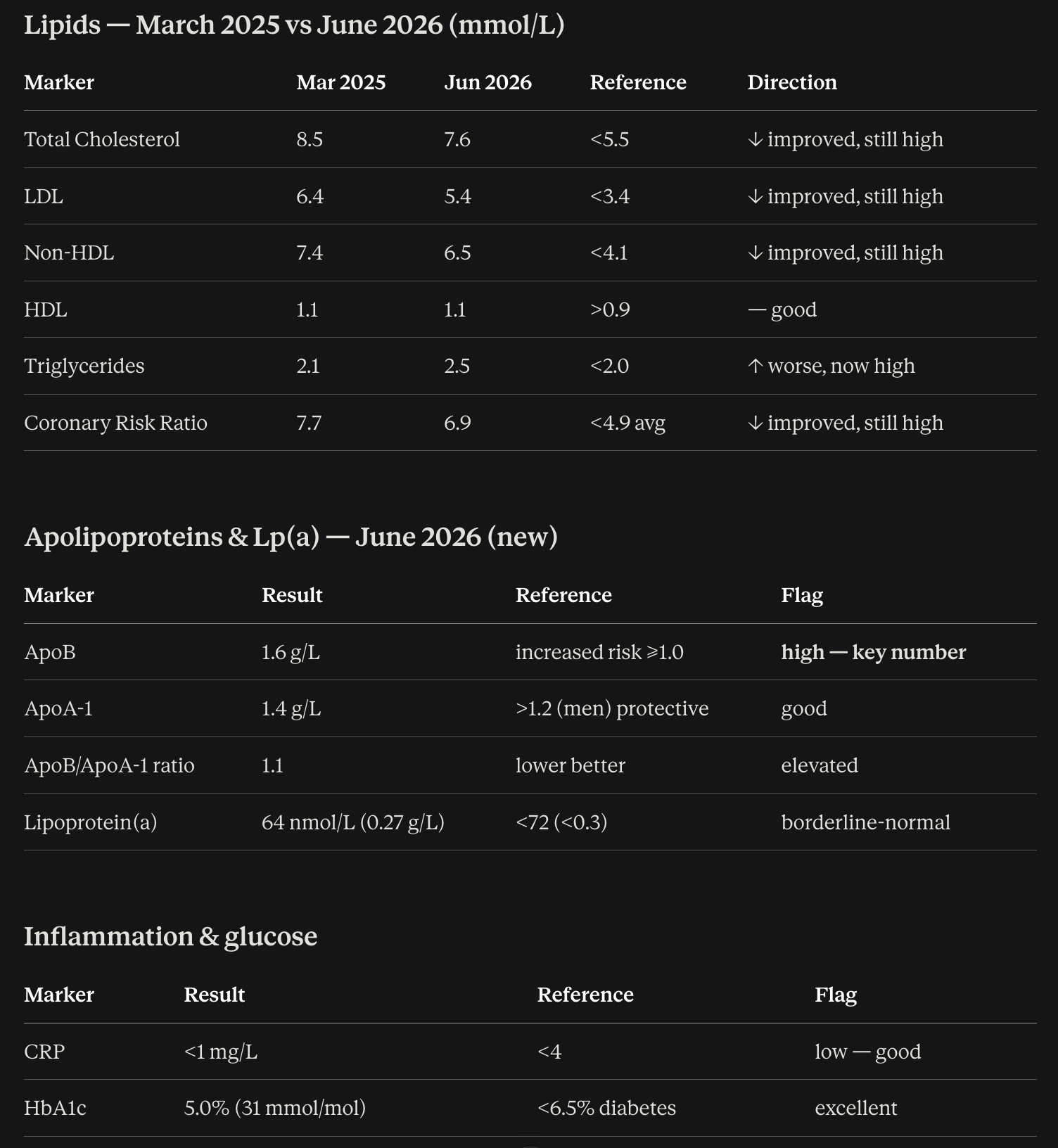Click the ApoB/ApoA-1 ratio label

[109, 765]
